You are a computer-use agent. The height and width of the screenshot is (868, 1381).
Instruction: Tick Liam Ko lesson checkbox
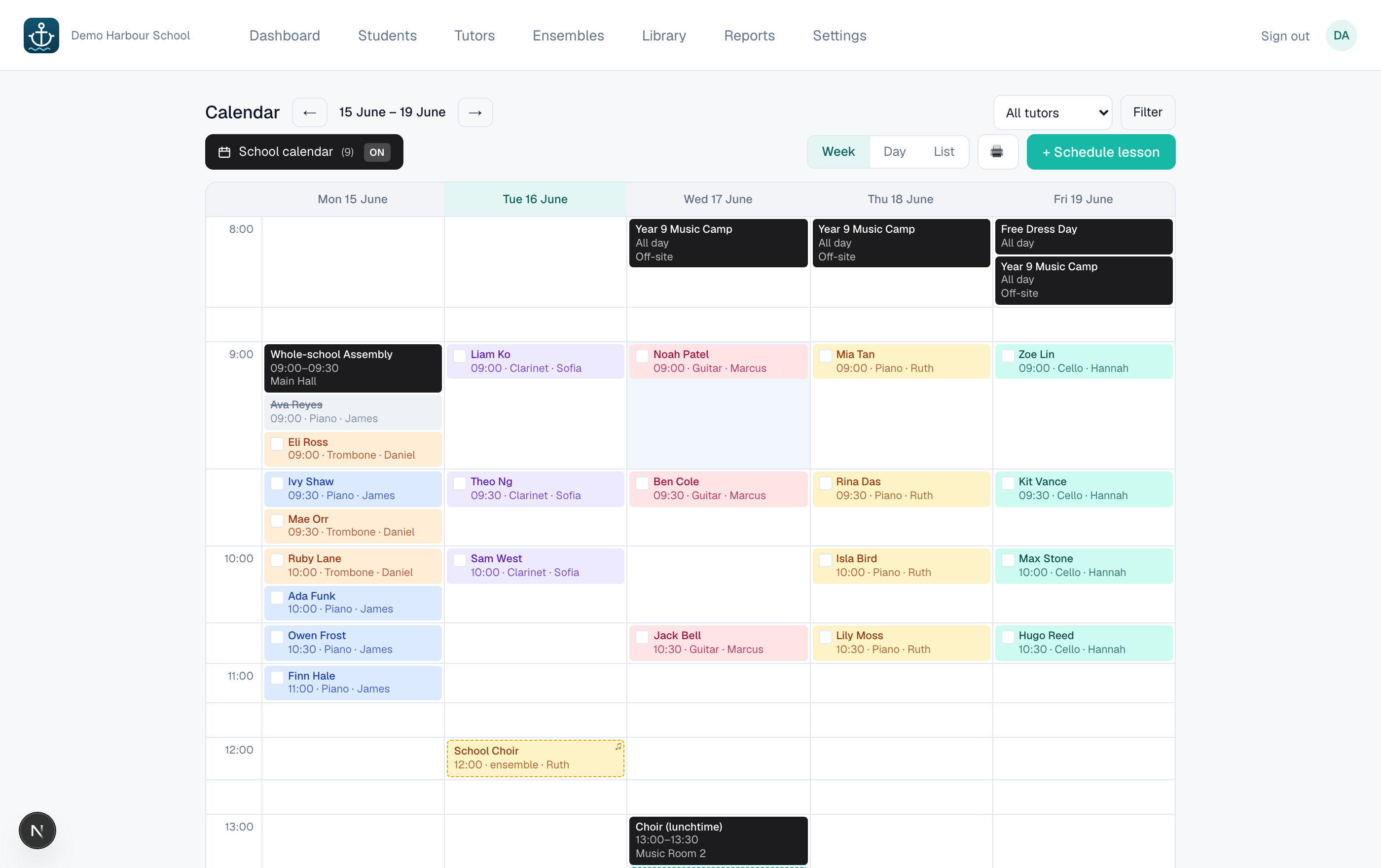pos(459,356)
